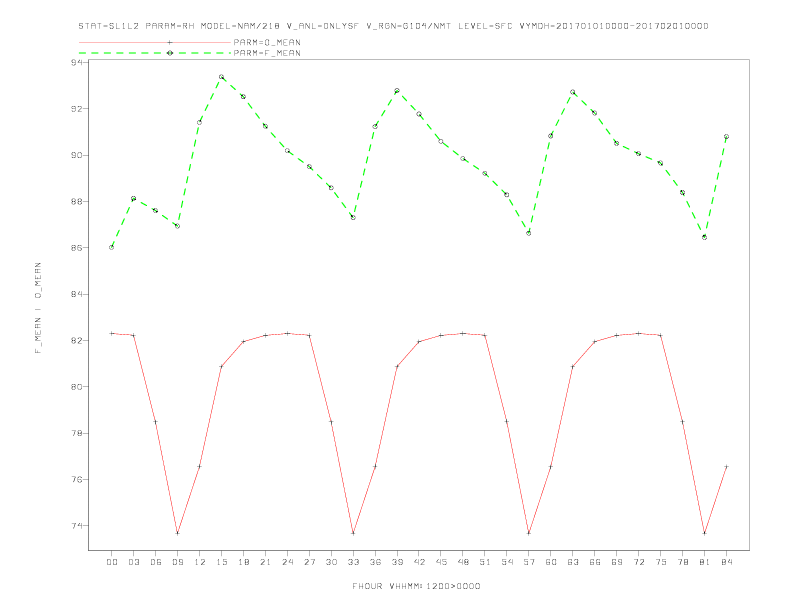Click x-axis tick label 84

pyautogui.click(x=727, y=562)
